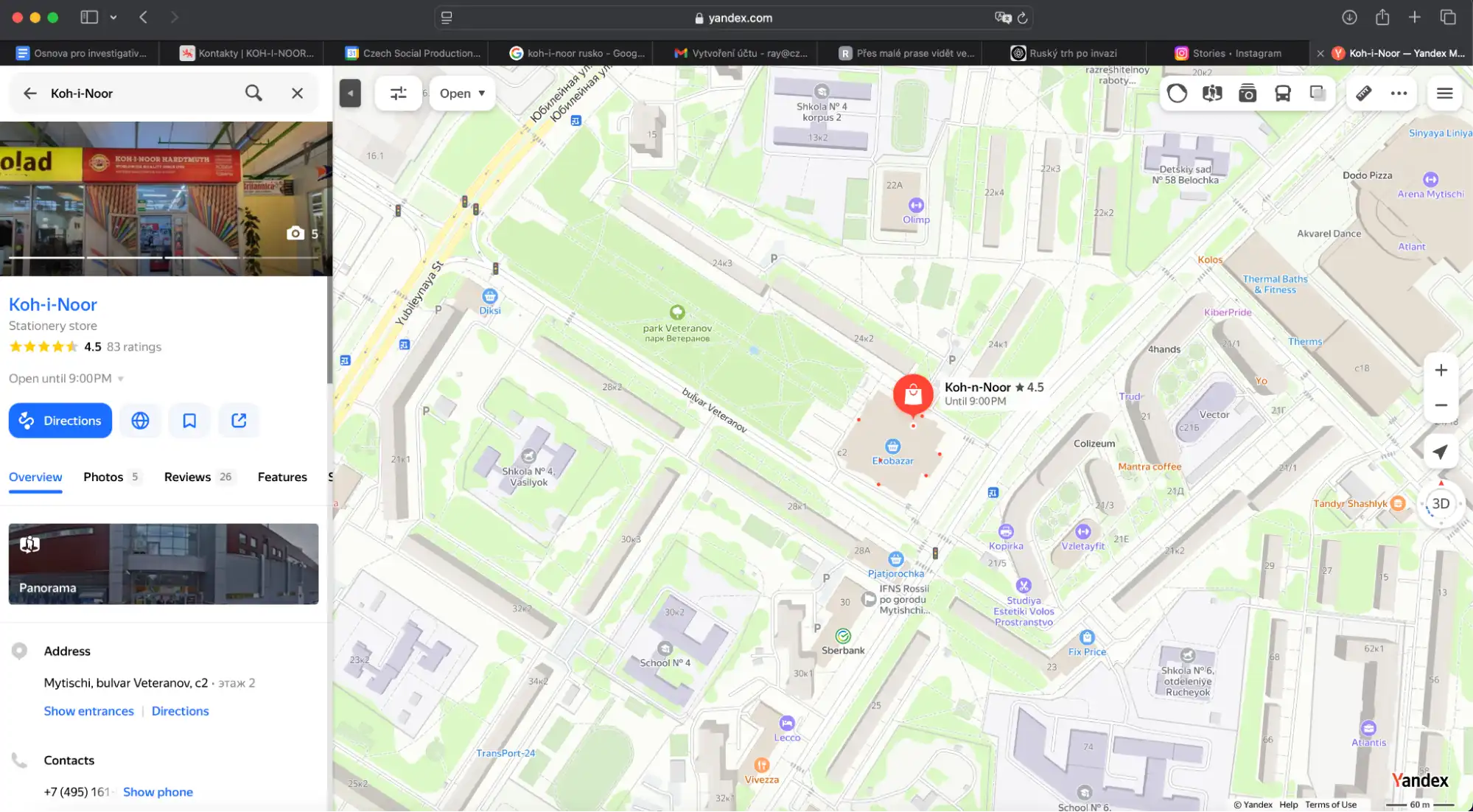The height and width of the screenshot is (812, 1473).
Task: Open map layers selector icon
Action: click(1318, 94)
